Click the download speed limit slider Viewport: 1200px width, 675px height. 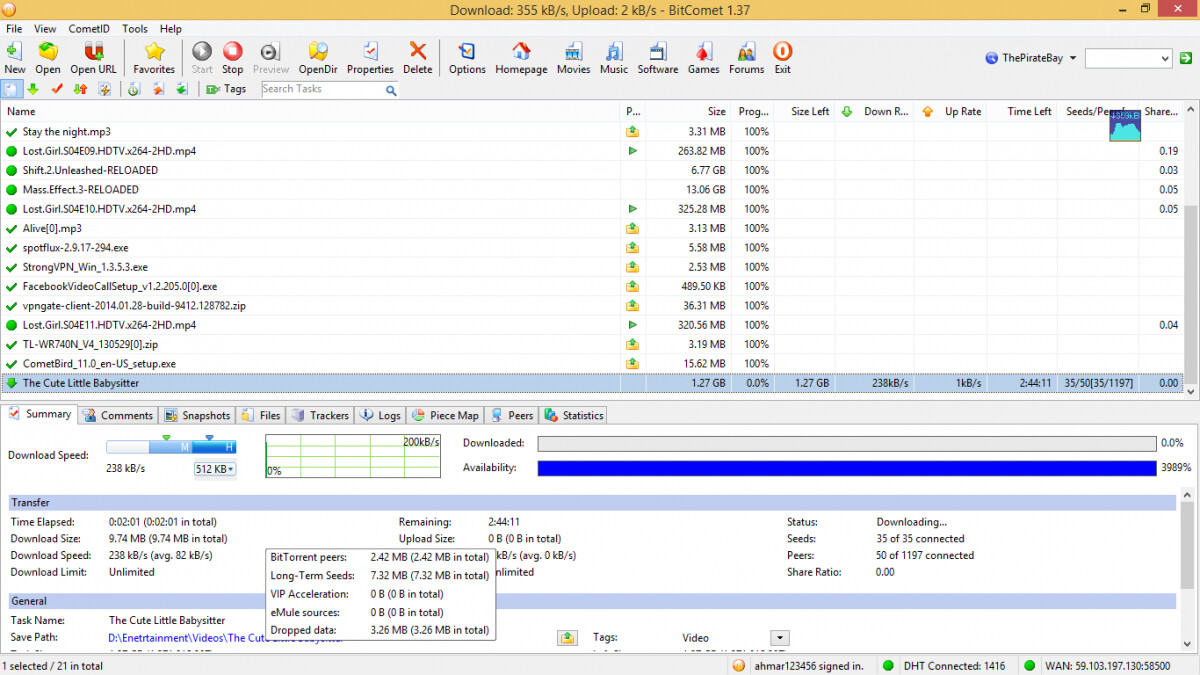click(170, 447)
